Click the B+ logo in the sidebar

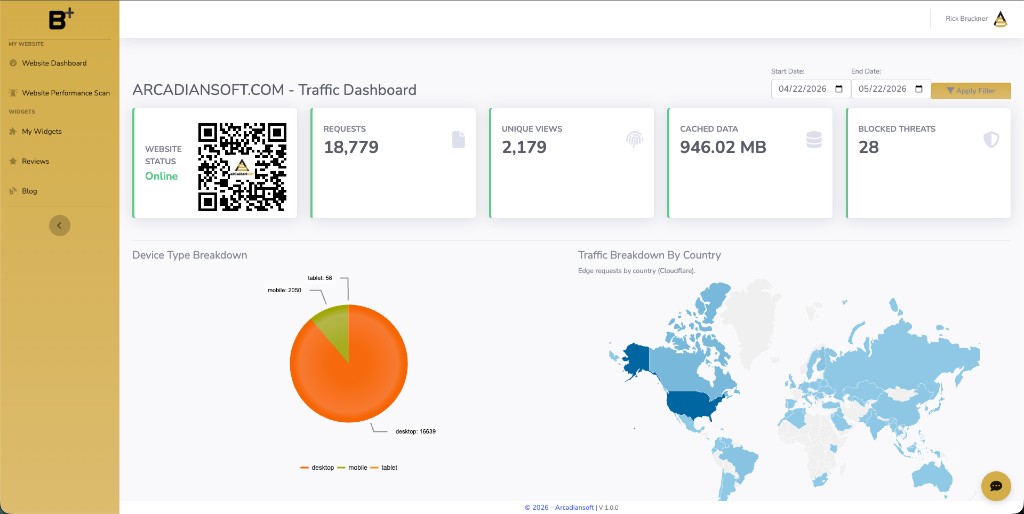click(61, 19)
